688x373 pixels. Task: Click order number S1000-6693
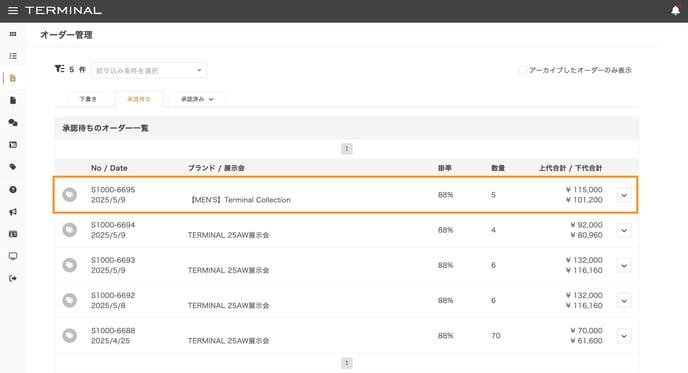coord(113,260)
